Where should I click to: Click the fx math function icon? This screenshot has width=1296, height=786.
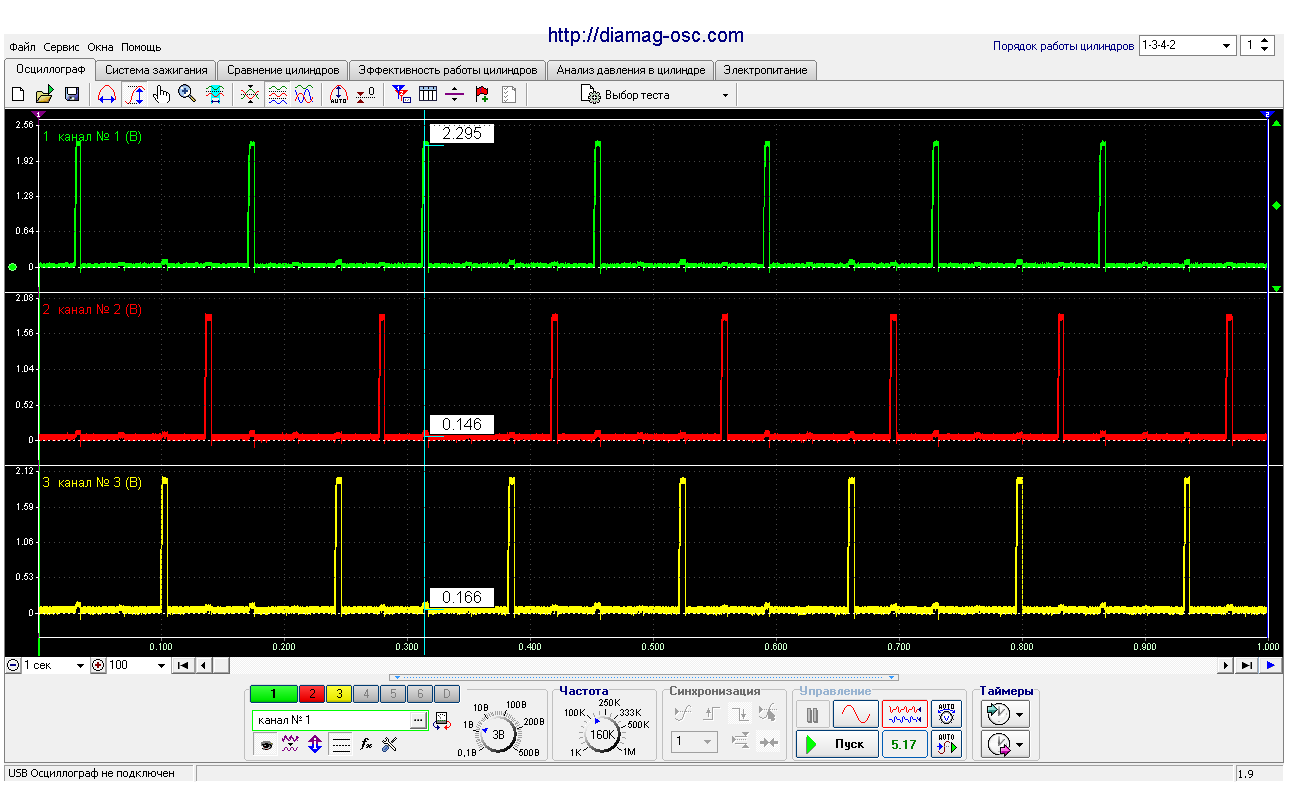click(x=365, y=744)
